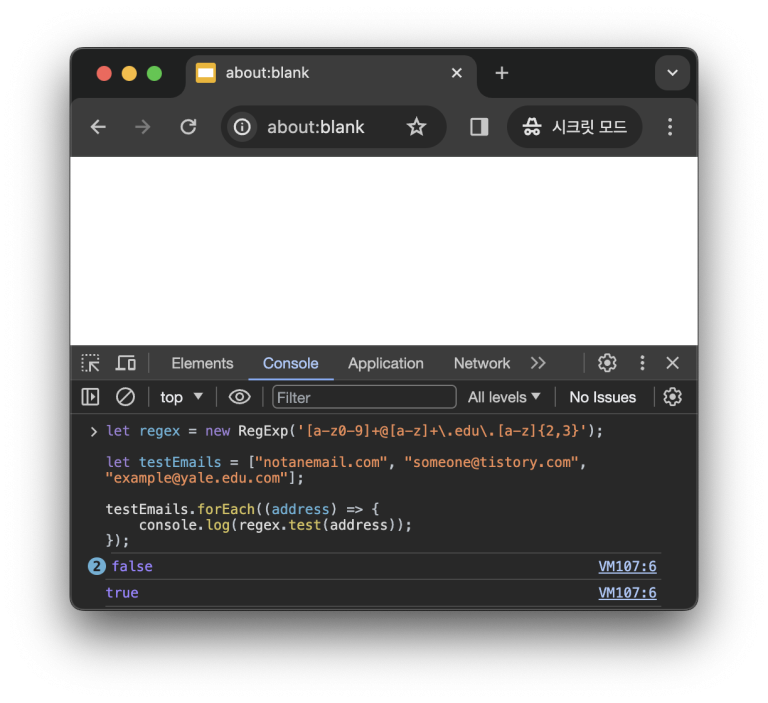Go back with the browser back arrow
768x703 pixels.
click(98, 127)
